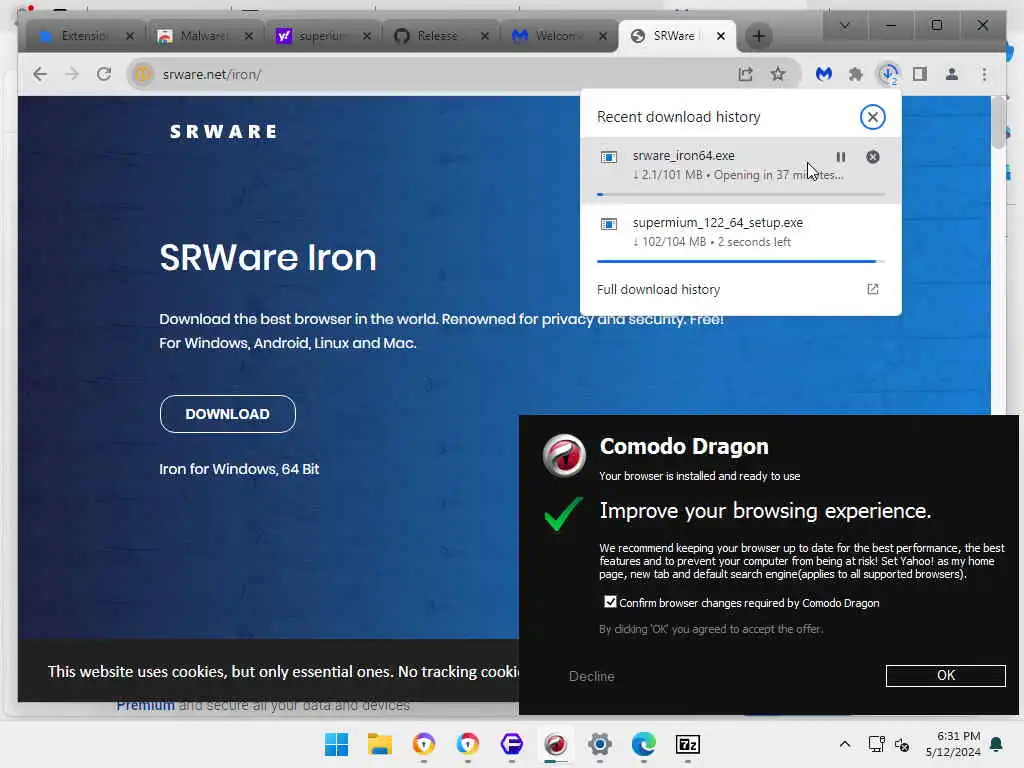The height and width of the screenshot is (768, 1024).
Task: Cancel the srware_iron64.exe download
Action: pos(872,157)
